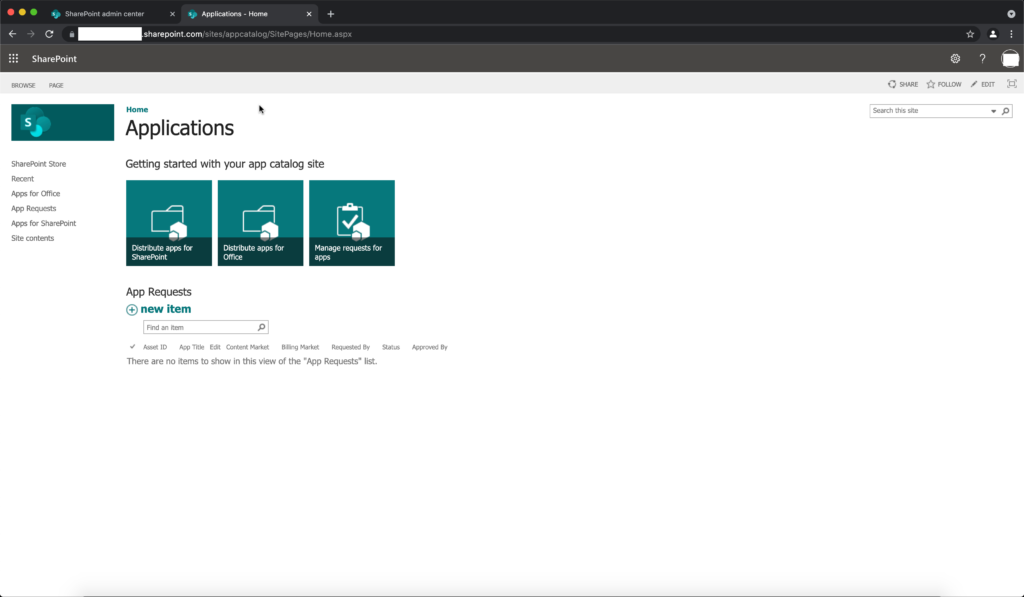Open the Chrome tab search dropdown arrow
This screenshot has height=597, width=1024.
pyautogui.click(x=1011, y=14)
